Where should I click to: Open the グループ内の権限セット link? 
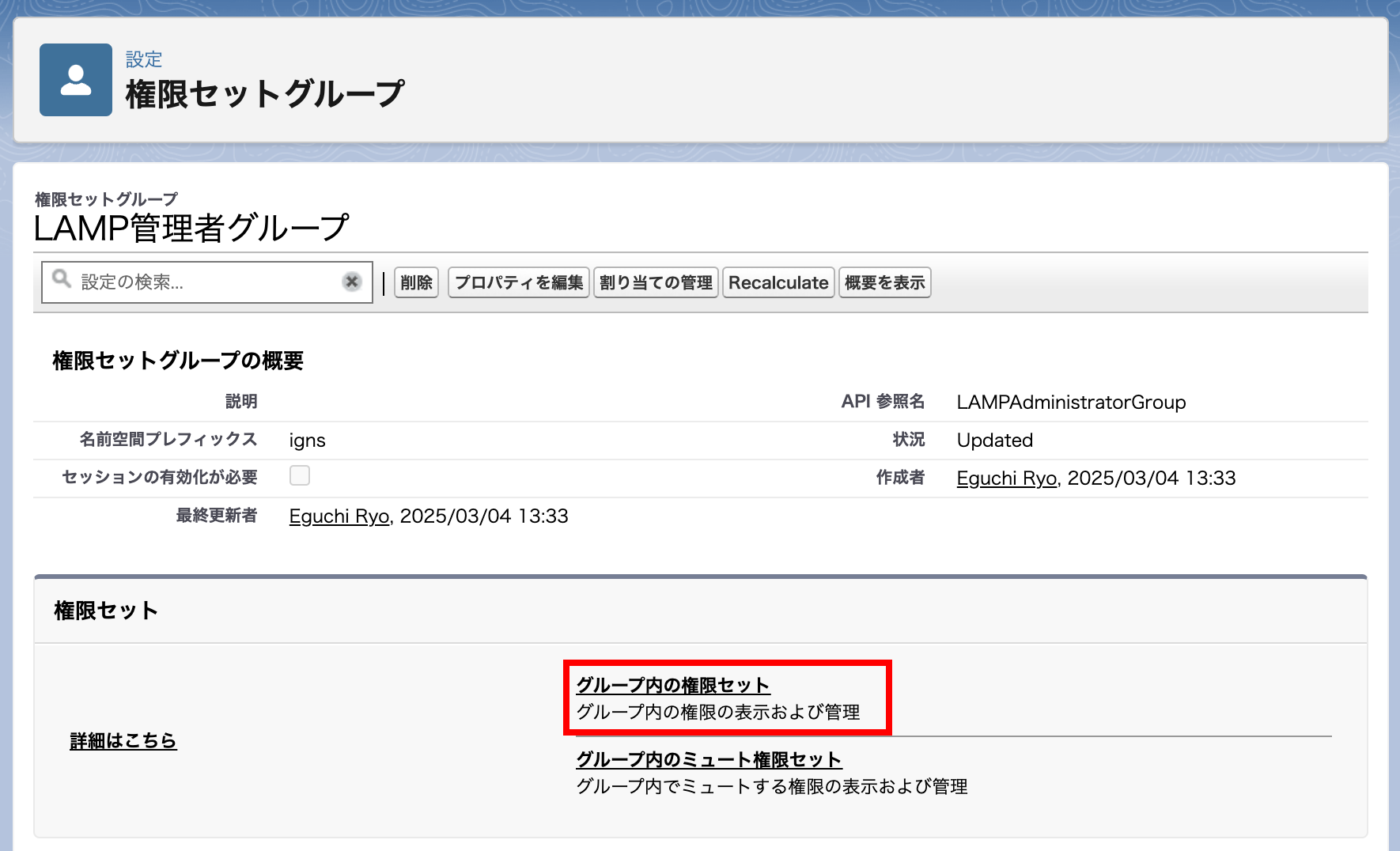pos(672,685)
